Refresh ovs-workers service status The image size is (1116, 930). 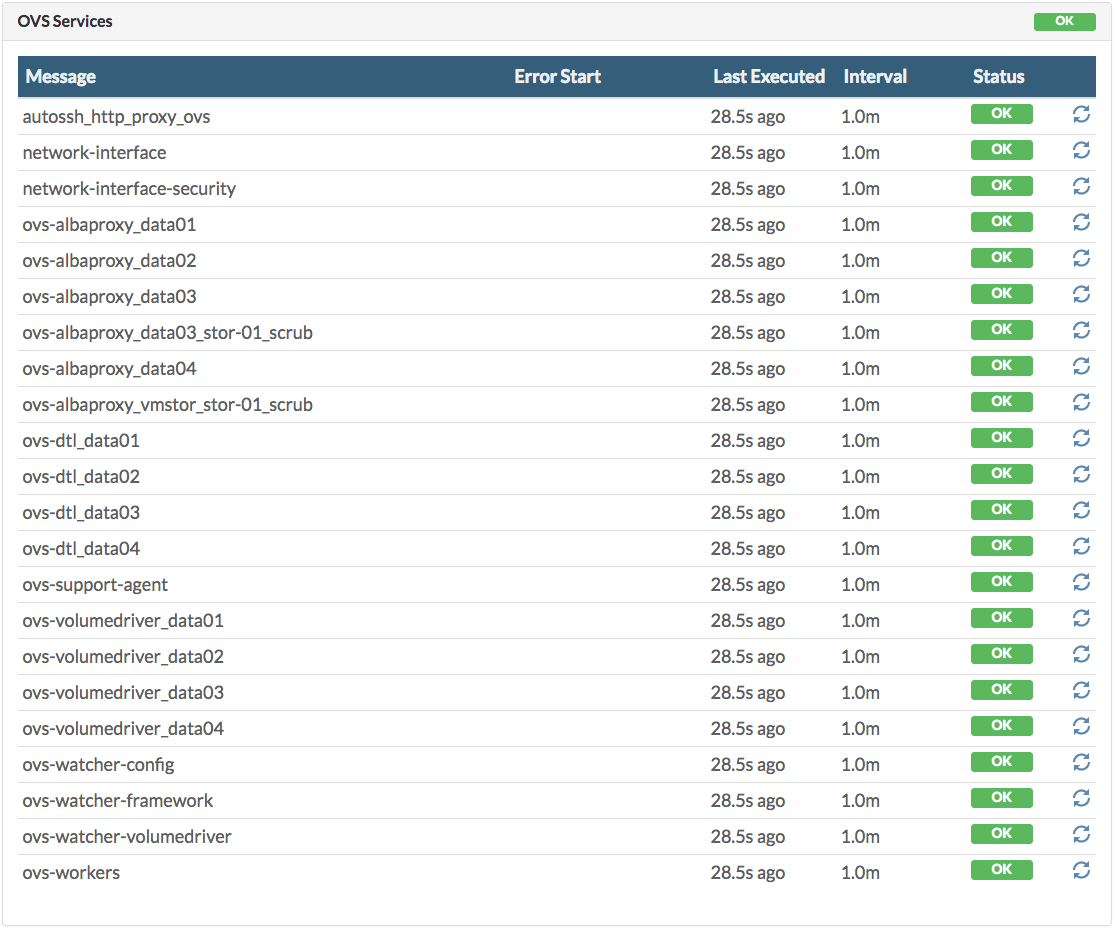1080,870
